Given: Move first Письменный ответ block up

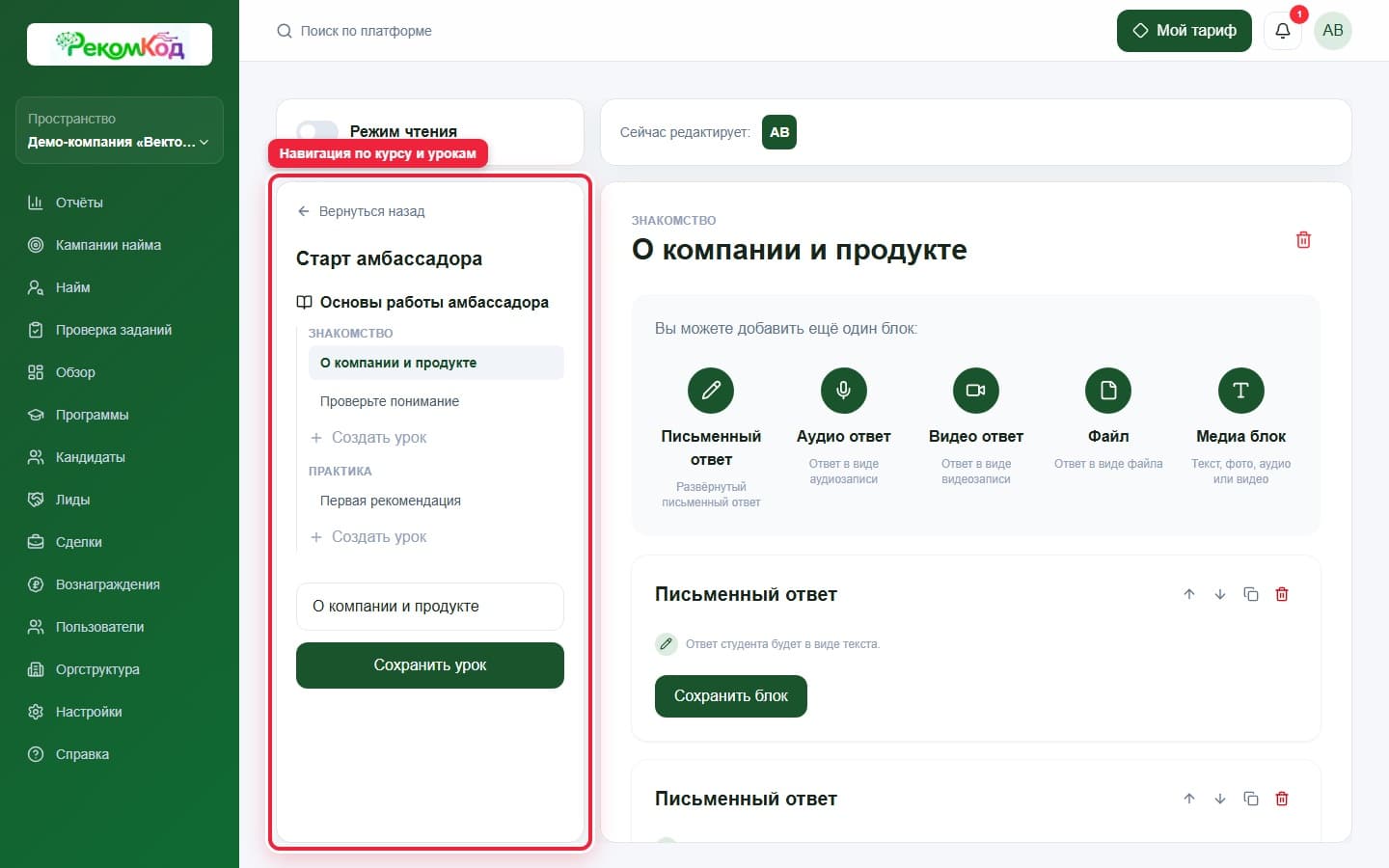Looking at the screenshot, I should pyautogui.click(x=1189, y=594).
